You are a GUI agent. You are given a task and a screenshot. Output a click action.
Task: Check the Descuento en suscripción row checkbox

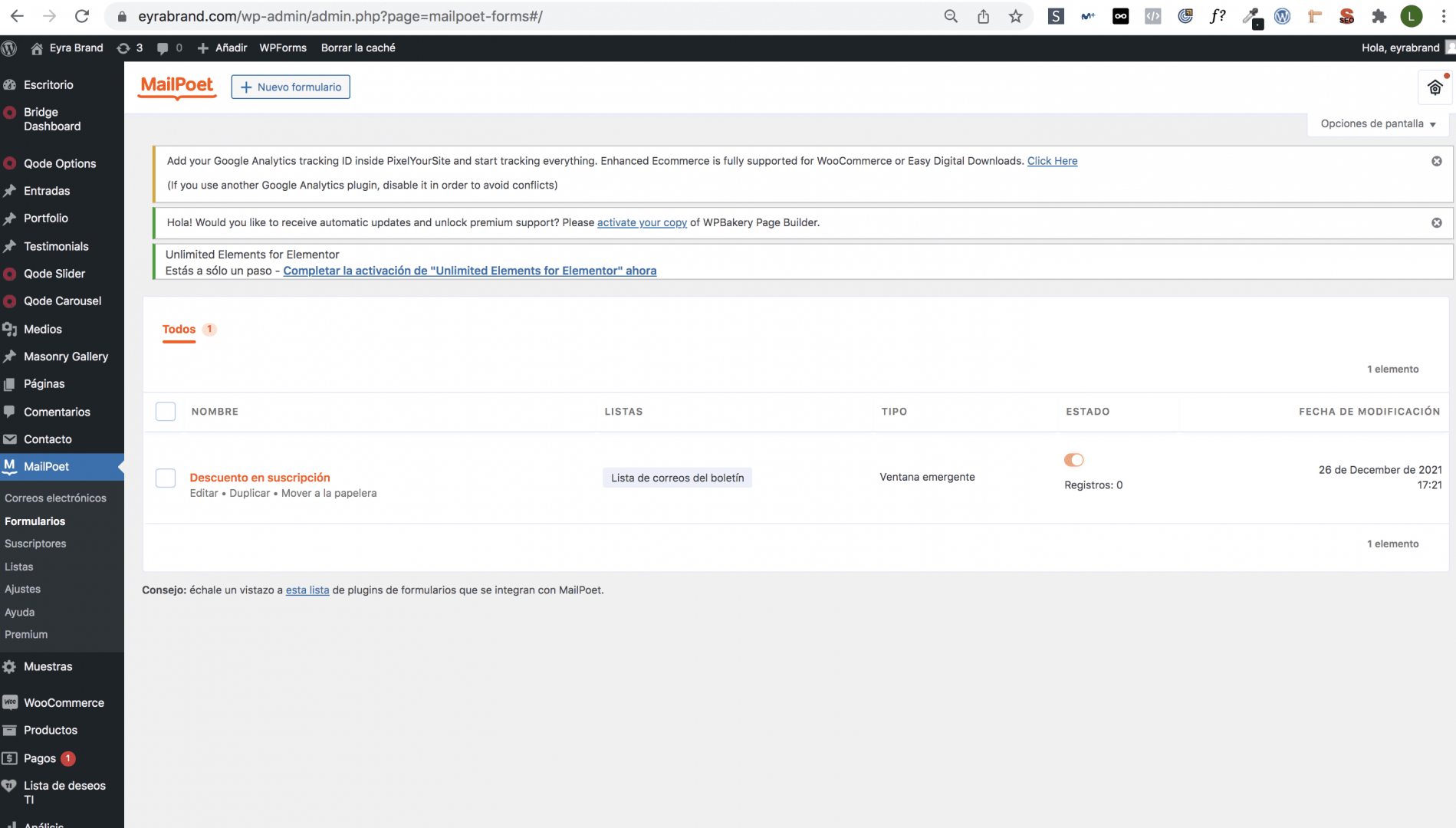(x=166, y=478)
